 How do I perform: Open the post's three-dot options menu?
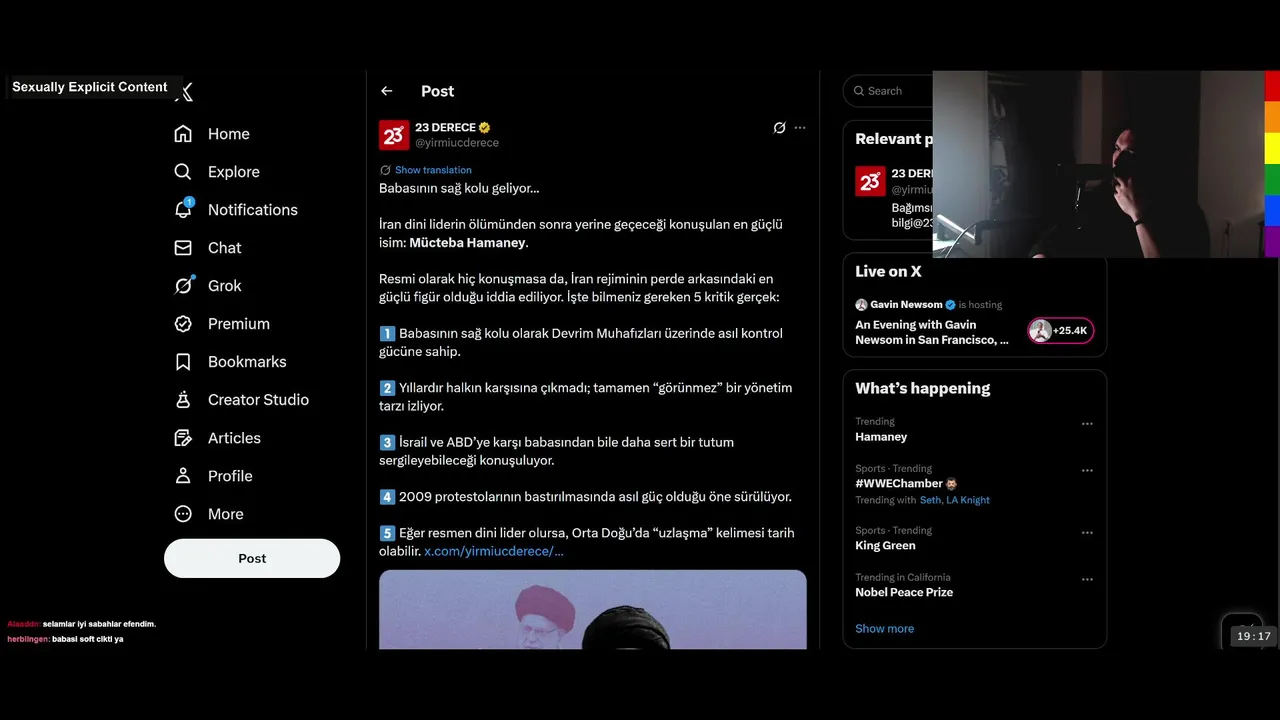tap(800, 128)
